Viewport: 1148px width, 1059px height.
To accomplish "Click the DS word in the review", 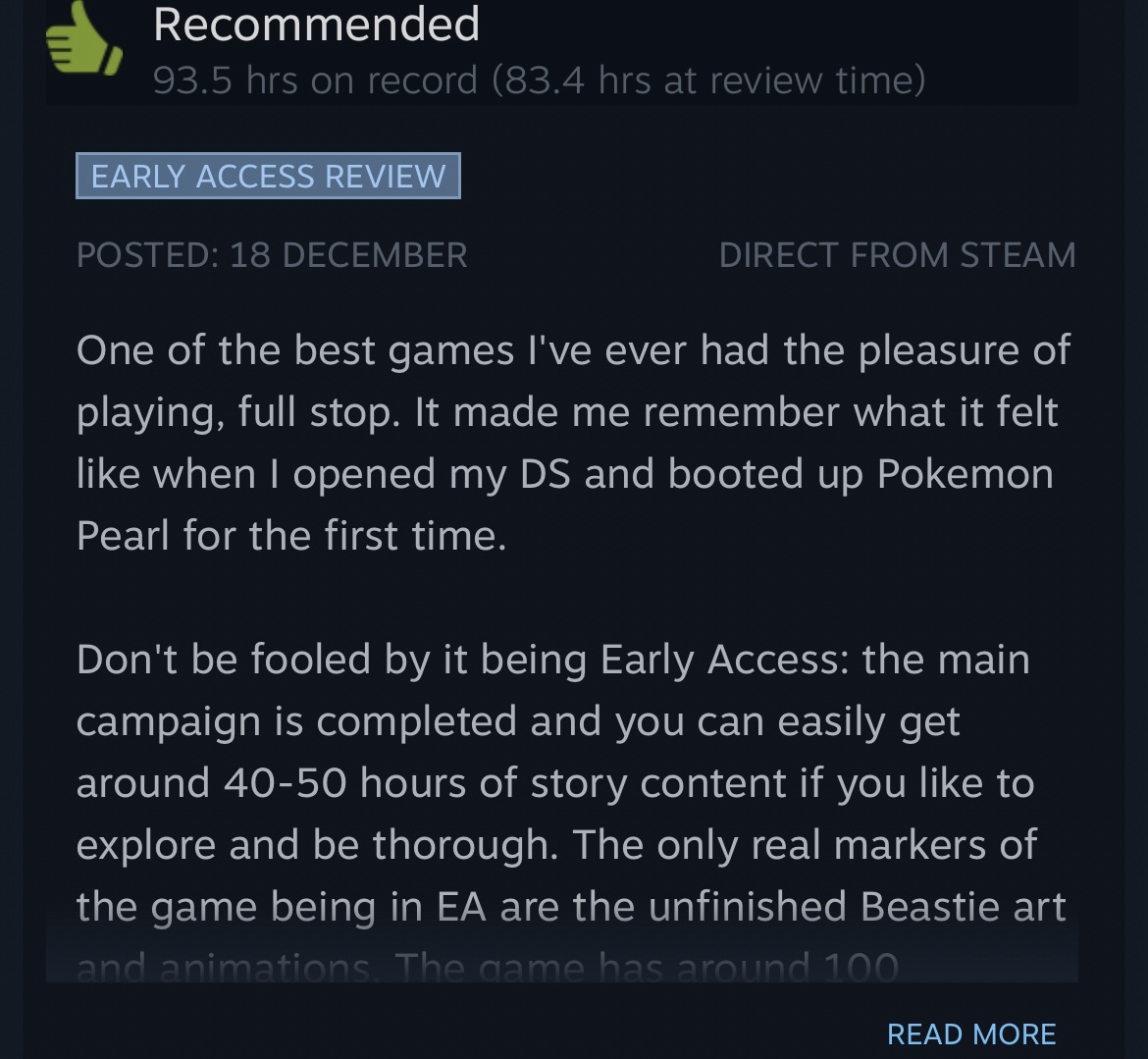I will tap(545, 474).
